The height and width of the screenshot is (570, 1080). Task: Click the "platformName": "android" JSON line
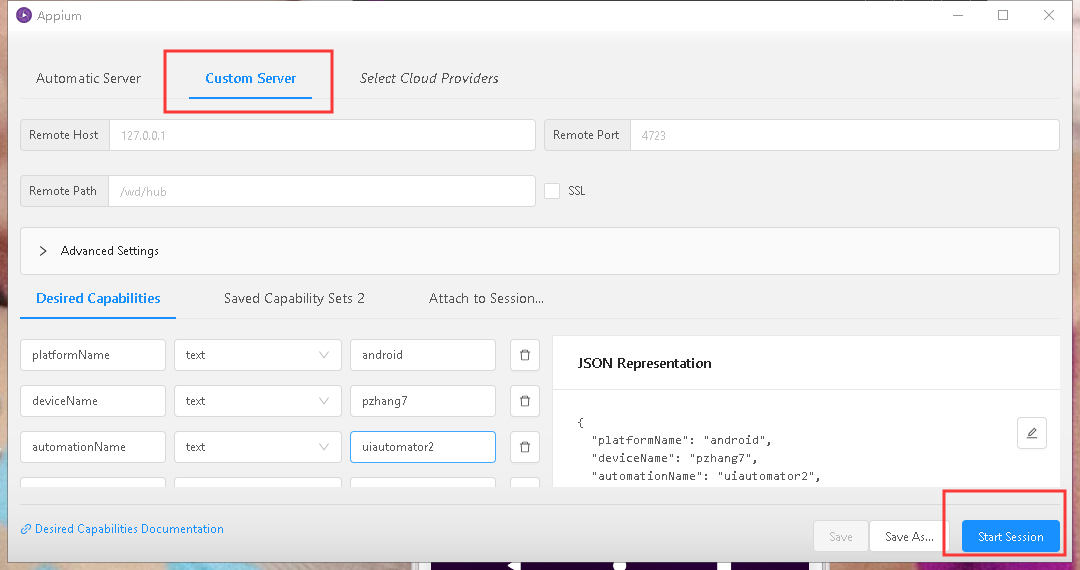pos(681,441)
